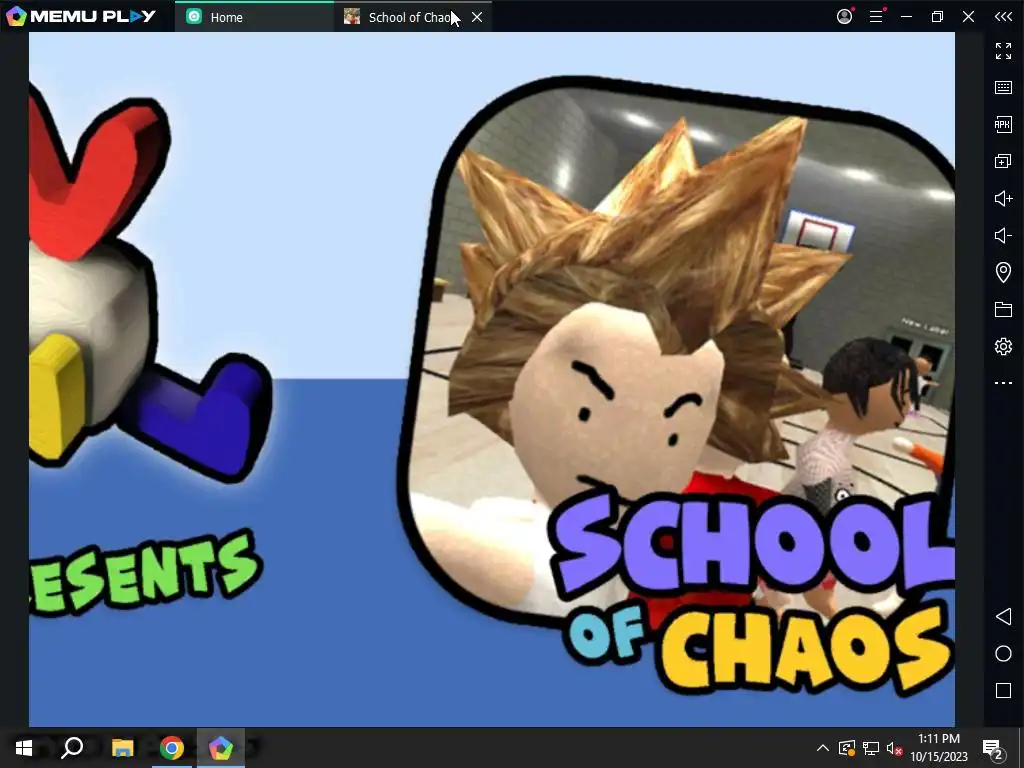The image size is (1024, 768).
Task: Restore down the MEmu Play window
Action: coord(937,16)
